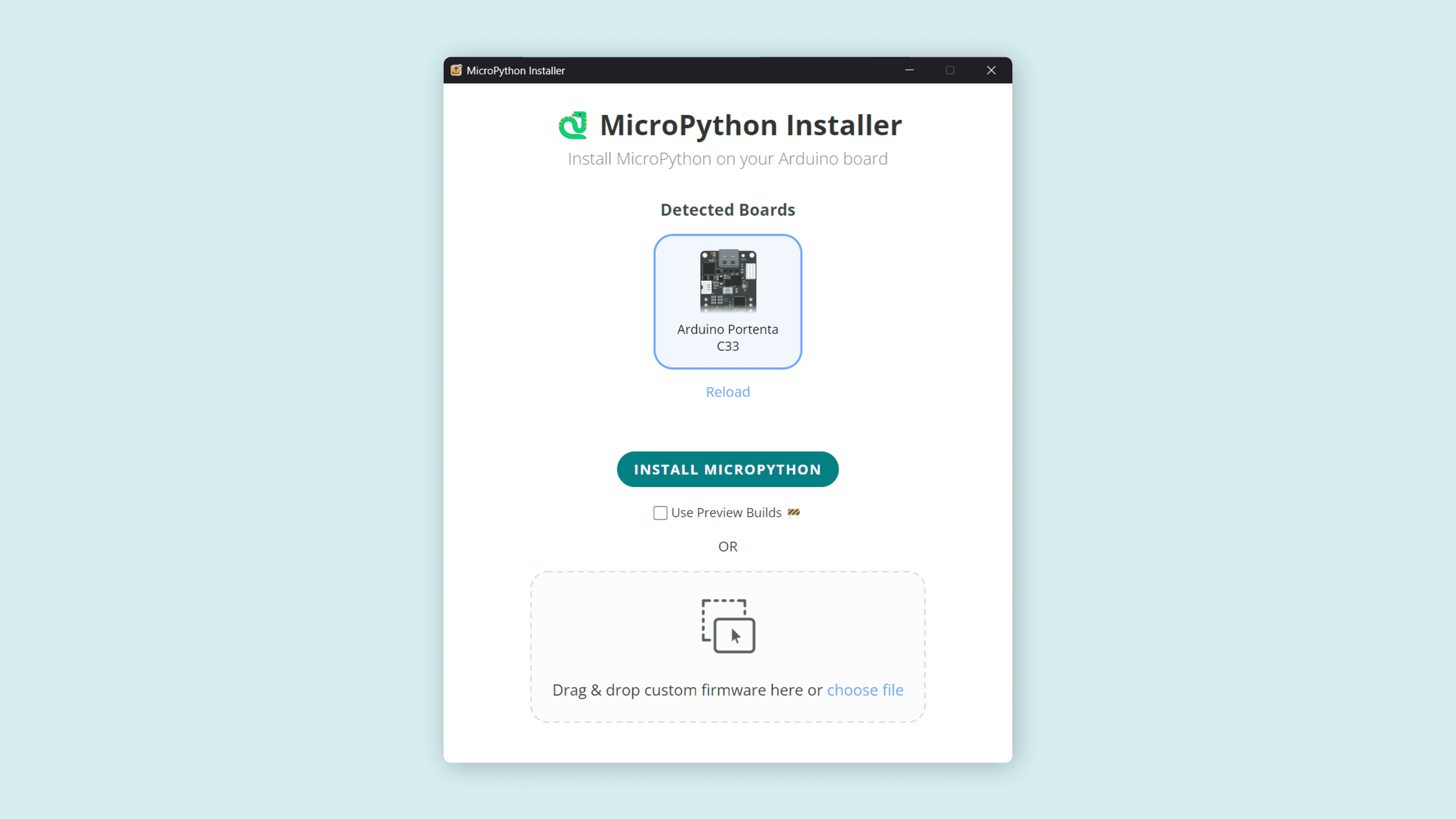Click the construction barrier emoji icon
The height and width of the screenshot is (819, 1456).
tap(794, 513)
